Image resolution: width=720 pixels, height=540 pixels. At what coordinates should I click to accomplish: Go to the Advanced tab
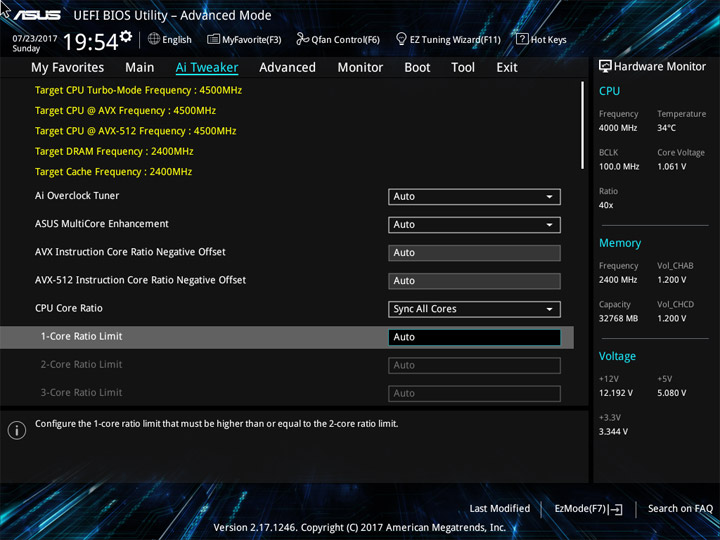coord(287,68)
